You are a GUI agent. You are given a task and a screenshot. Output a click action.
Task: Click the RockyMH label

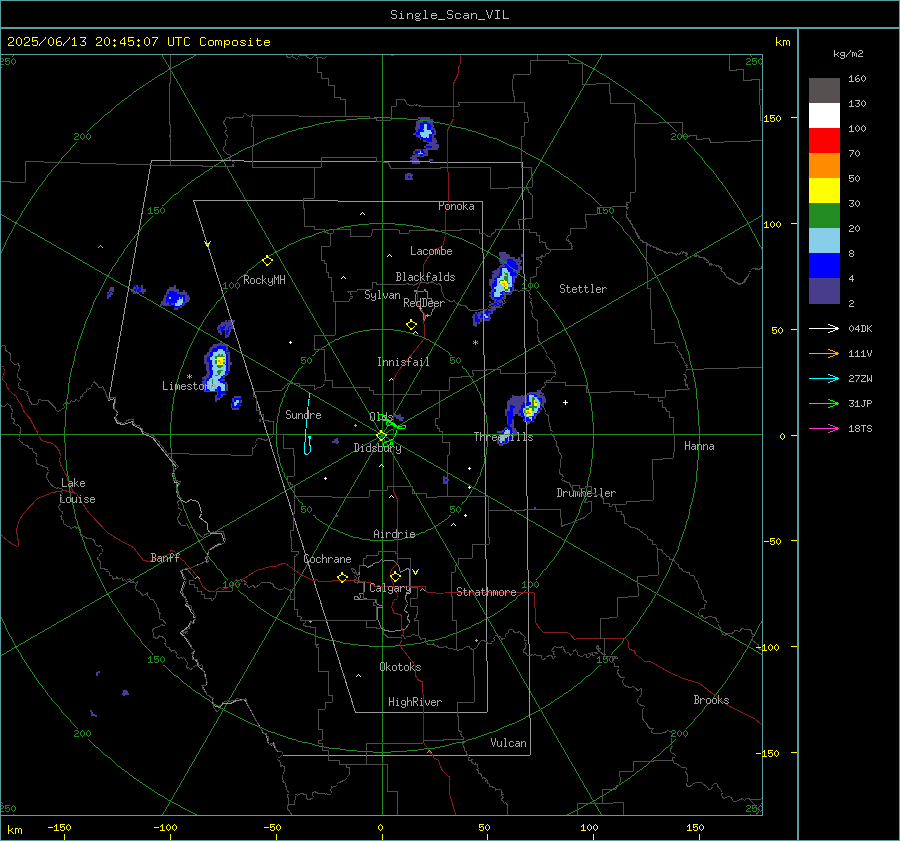pyautogui.click(x=264, y=280)
